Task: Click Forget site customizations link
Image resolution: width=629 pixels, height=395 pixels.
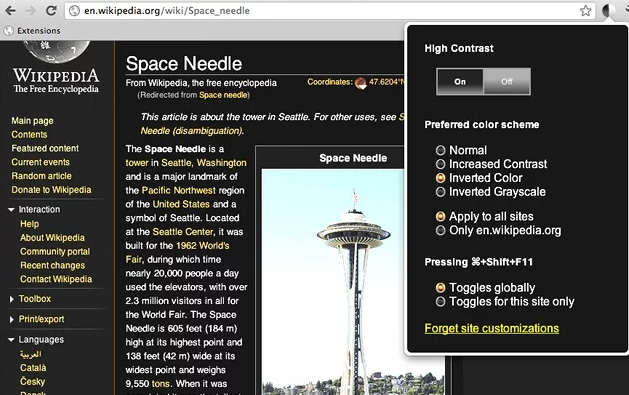Action: [491, 328]
